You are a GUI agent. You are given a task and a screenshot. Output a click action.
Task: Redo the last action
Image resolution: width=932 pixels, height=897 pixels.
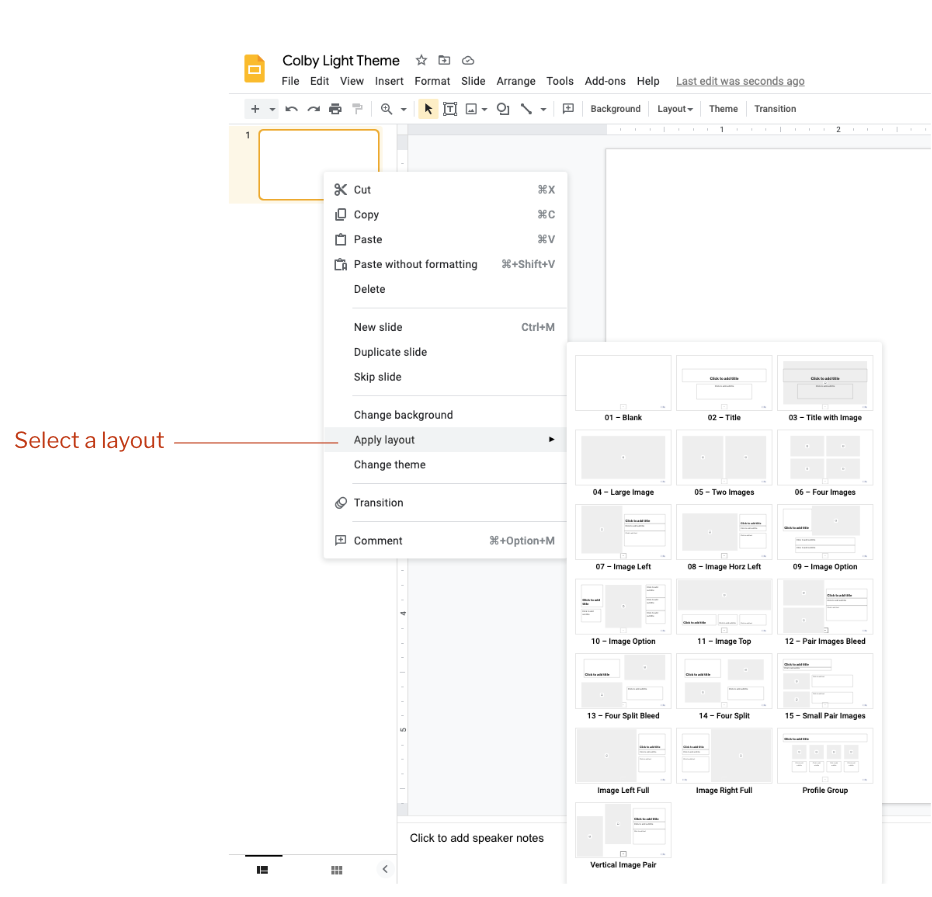pos(313,109)
